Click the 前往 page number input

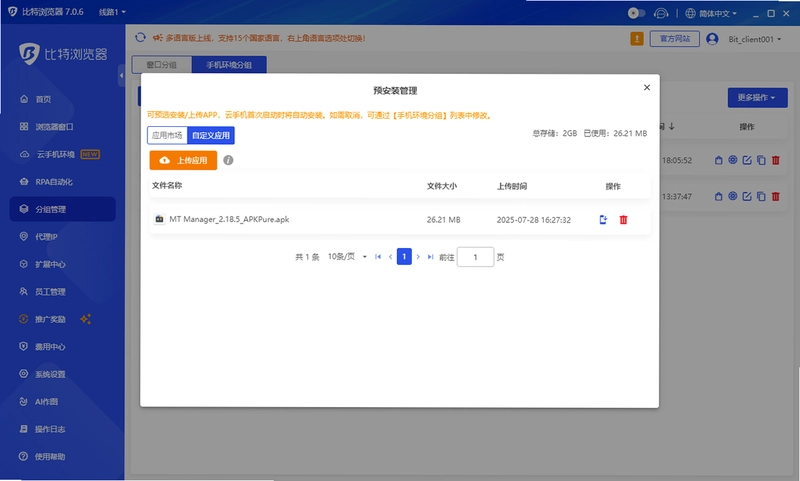coord(475,257)
